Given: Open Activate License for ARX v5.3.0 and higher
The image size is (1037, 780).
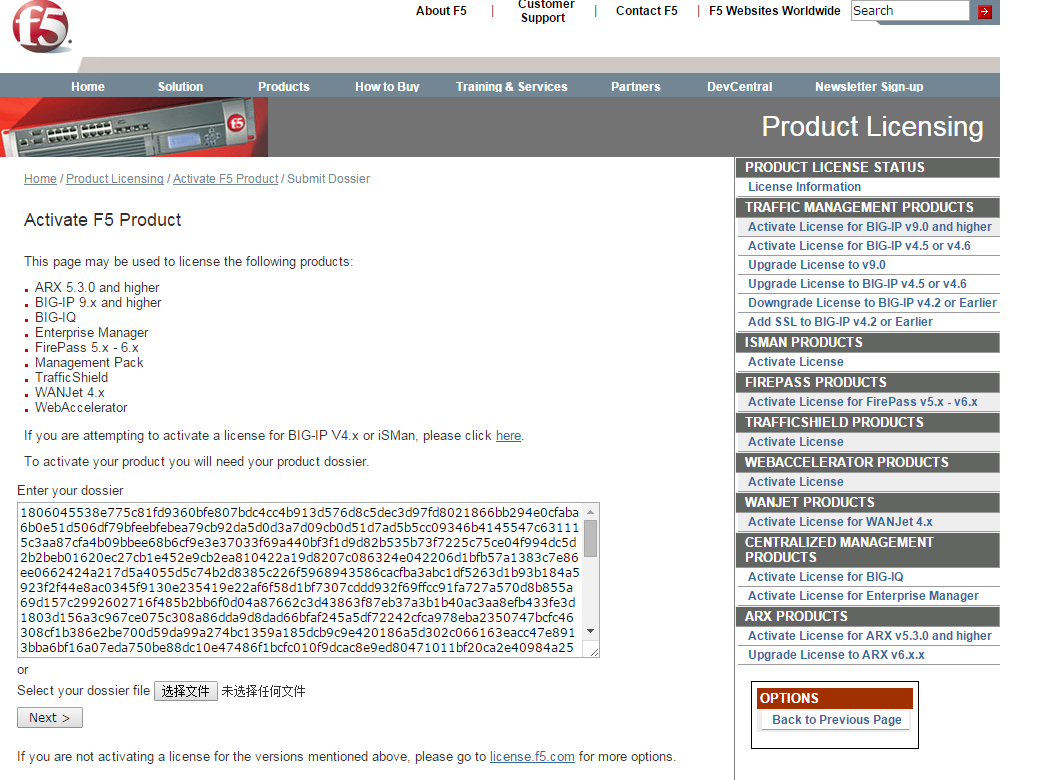Looking at the screenshot, I should click(870, 636).
